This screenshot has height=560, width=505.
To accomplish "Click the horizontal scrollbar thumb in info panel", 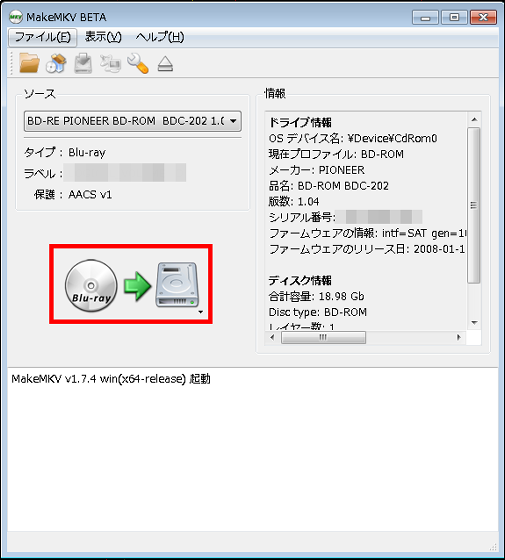I will point(323,337).
